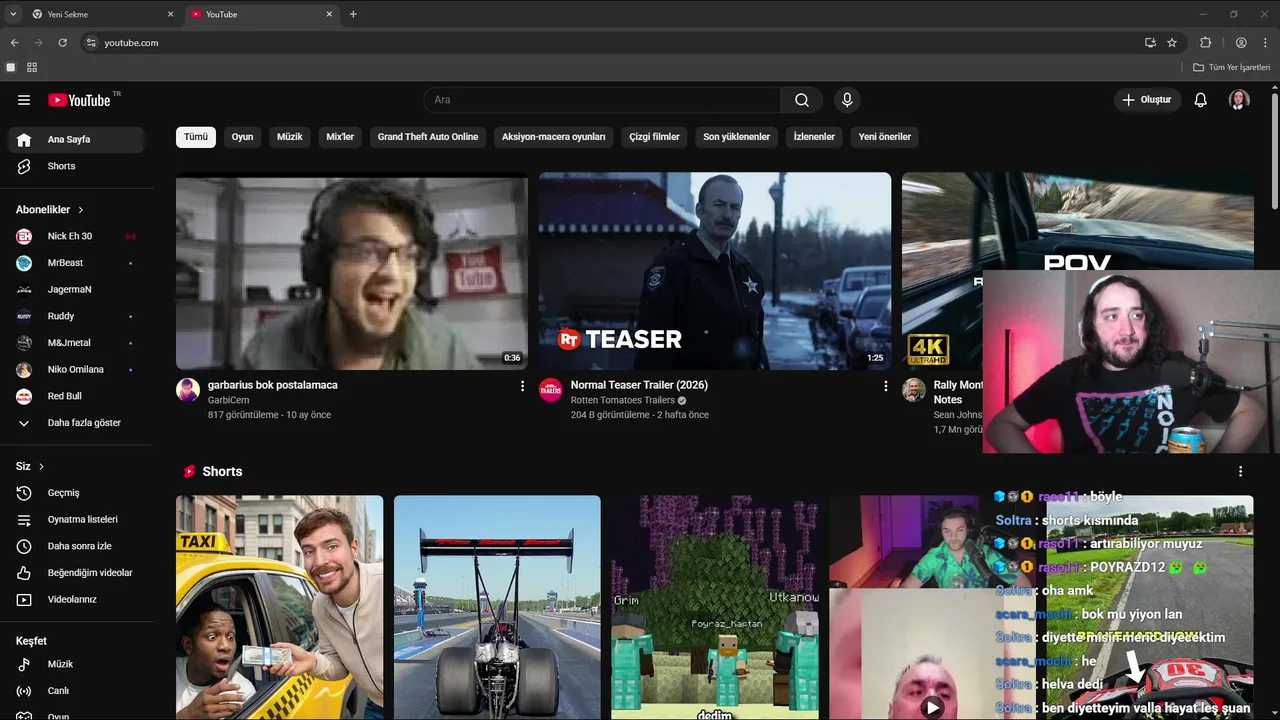Select the Oyun filter chip

[243, 137]
